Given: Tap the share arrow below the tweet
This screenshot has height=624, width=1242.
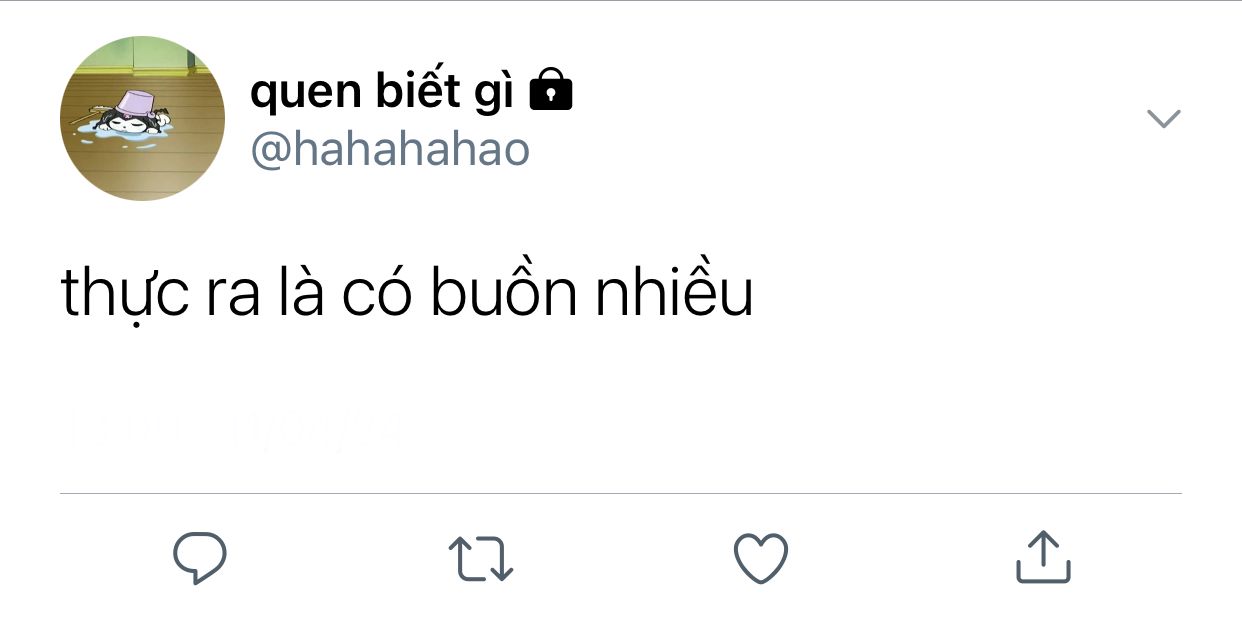Looking at the screenshot, I should [x=1043, y=558].
